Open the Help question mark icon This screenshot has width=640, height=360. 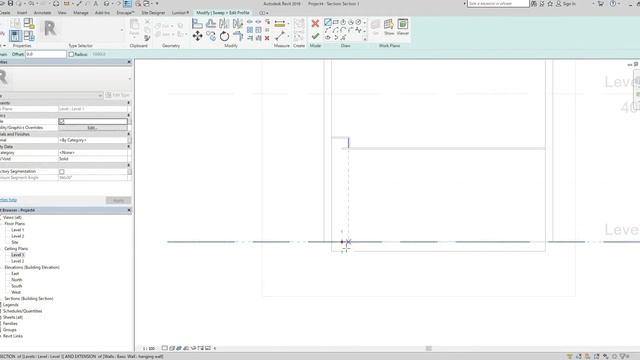613,4
